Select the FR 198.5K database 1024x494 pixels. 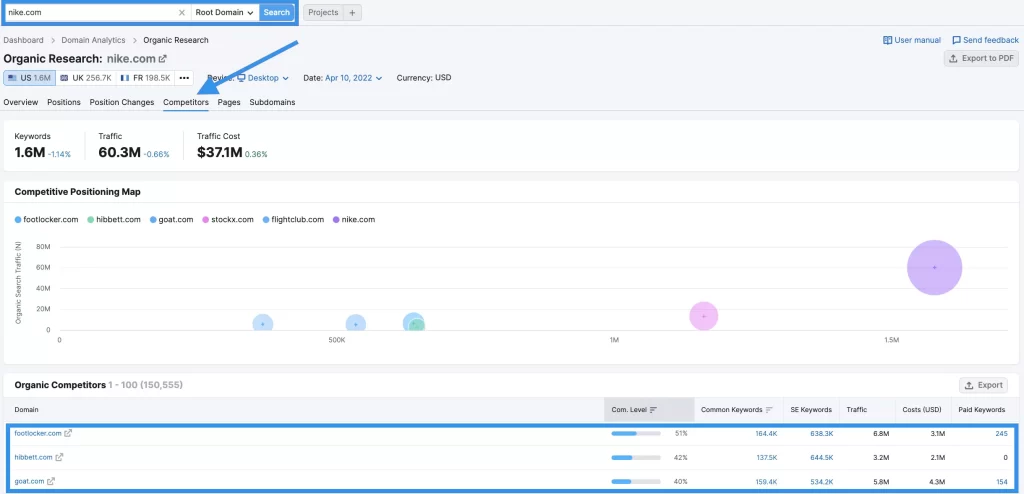click(145, 78)
